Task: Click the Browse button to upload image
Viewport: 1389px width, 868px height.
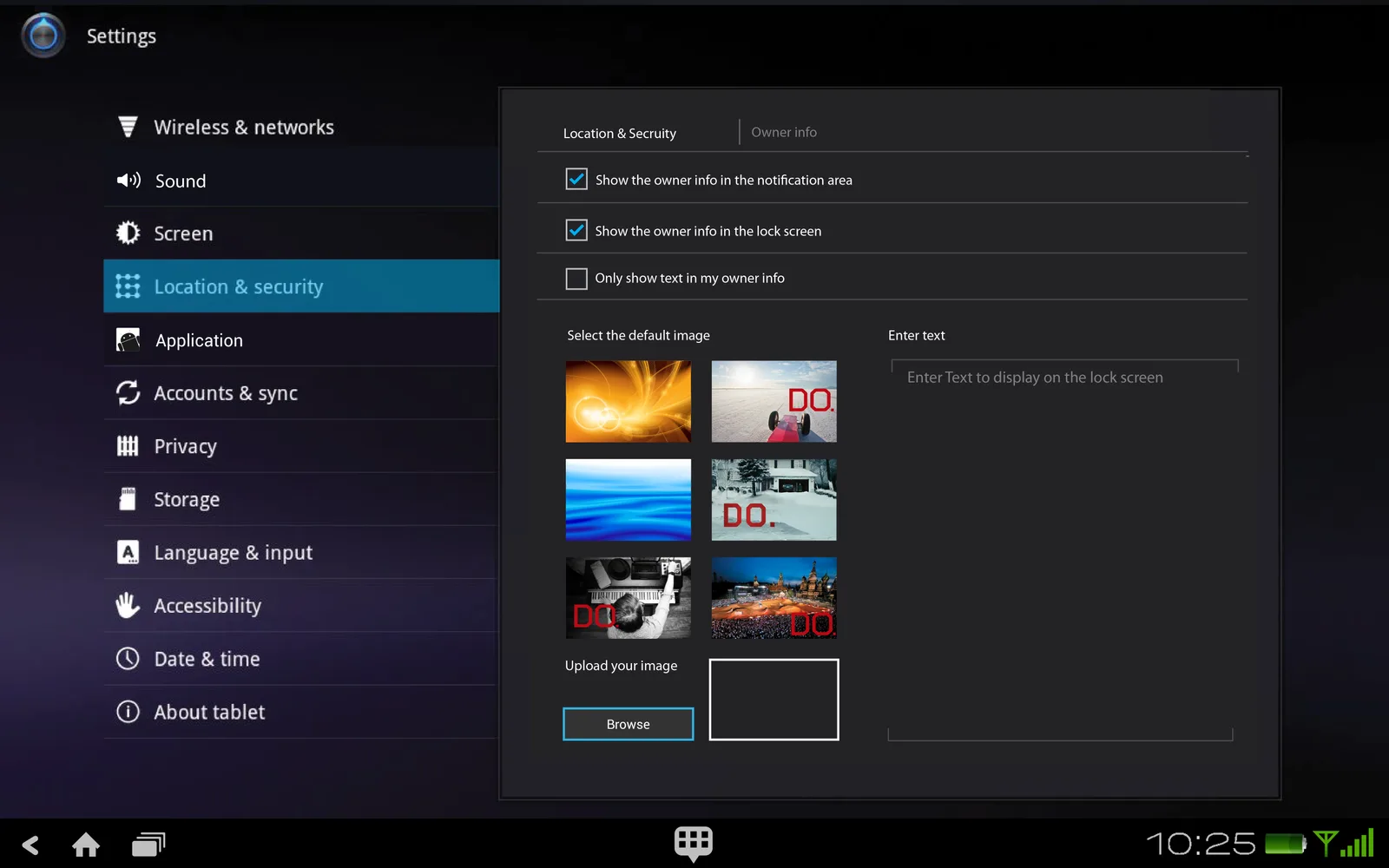Action: pyautogui.click(x=629, y=724)
